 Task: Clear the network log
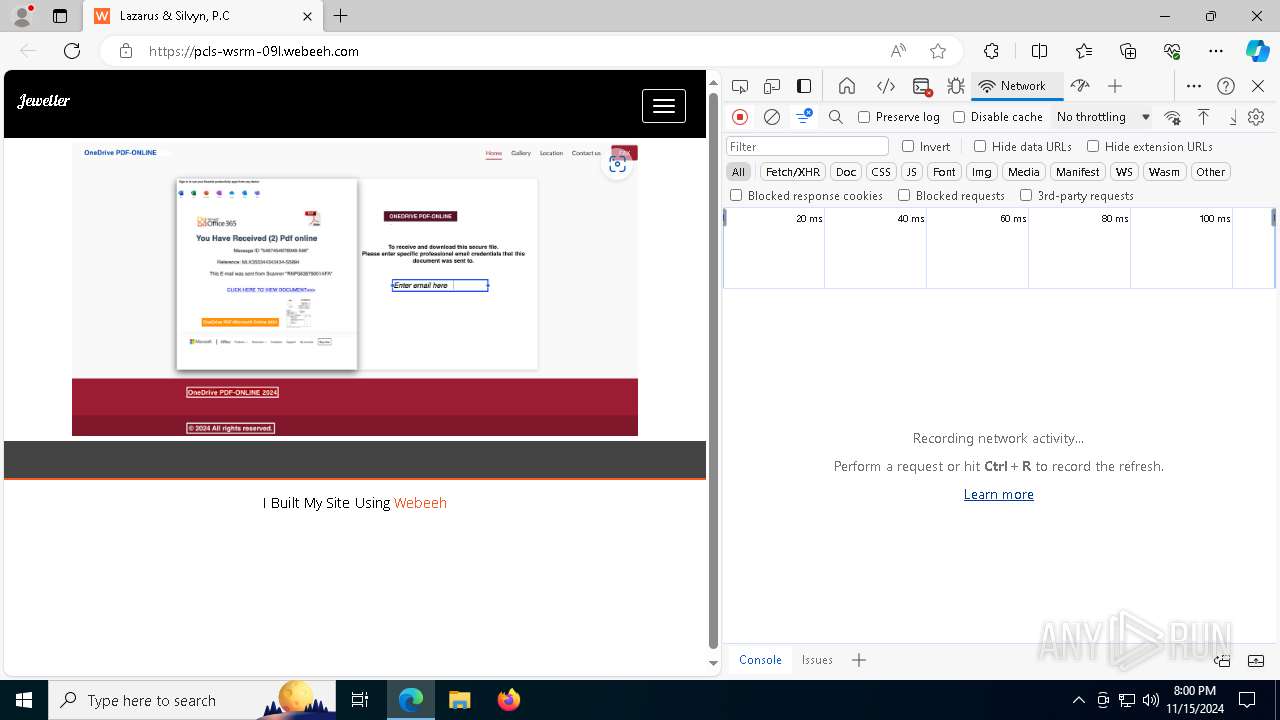[772, 117]
